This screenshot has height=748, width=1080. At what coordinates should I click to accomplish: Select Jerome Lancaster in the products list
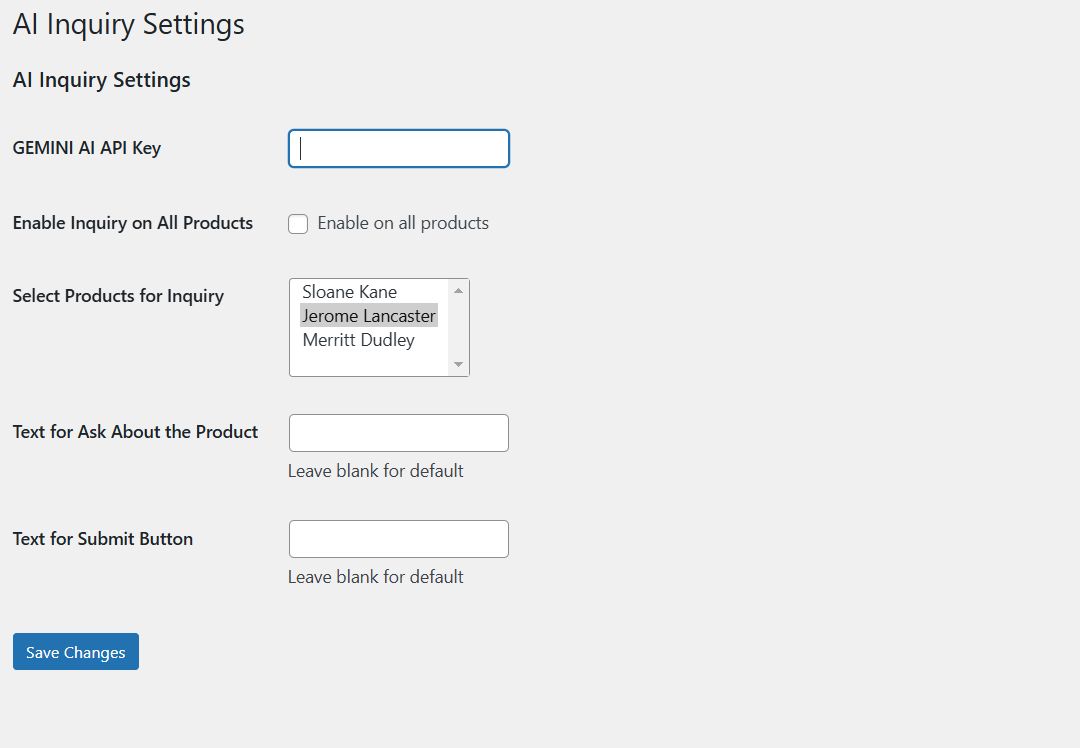[x=369, y=316]
